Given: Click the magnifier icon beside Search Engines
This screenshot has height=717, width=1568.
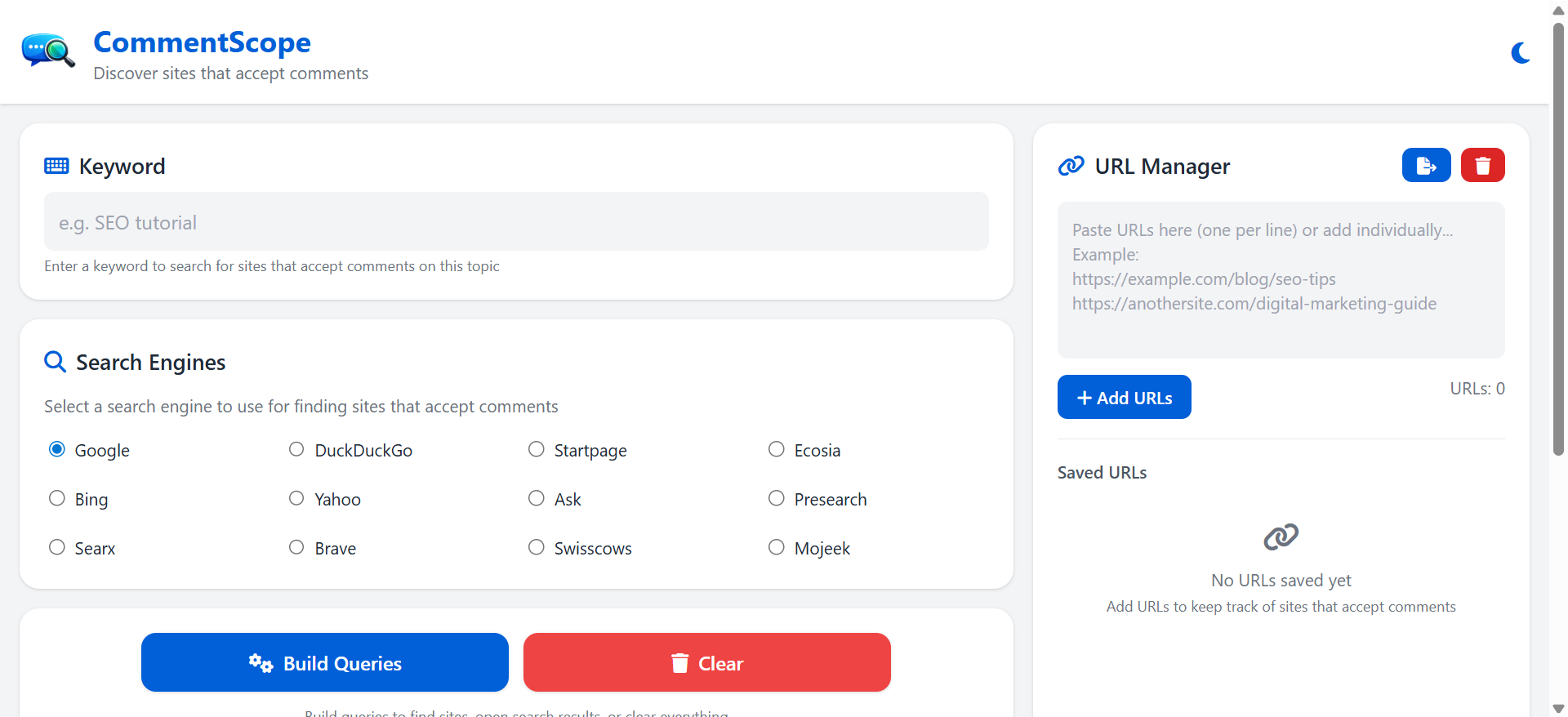Looking at the screenshot, I should tap(55, 362).
